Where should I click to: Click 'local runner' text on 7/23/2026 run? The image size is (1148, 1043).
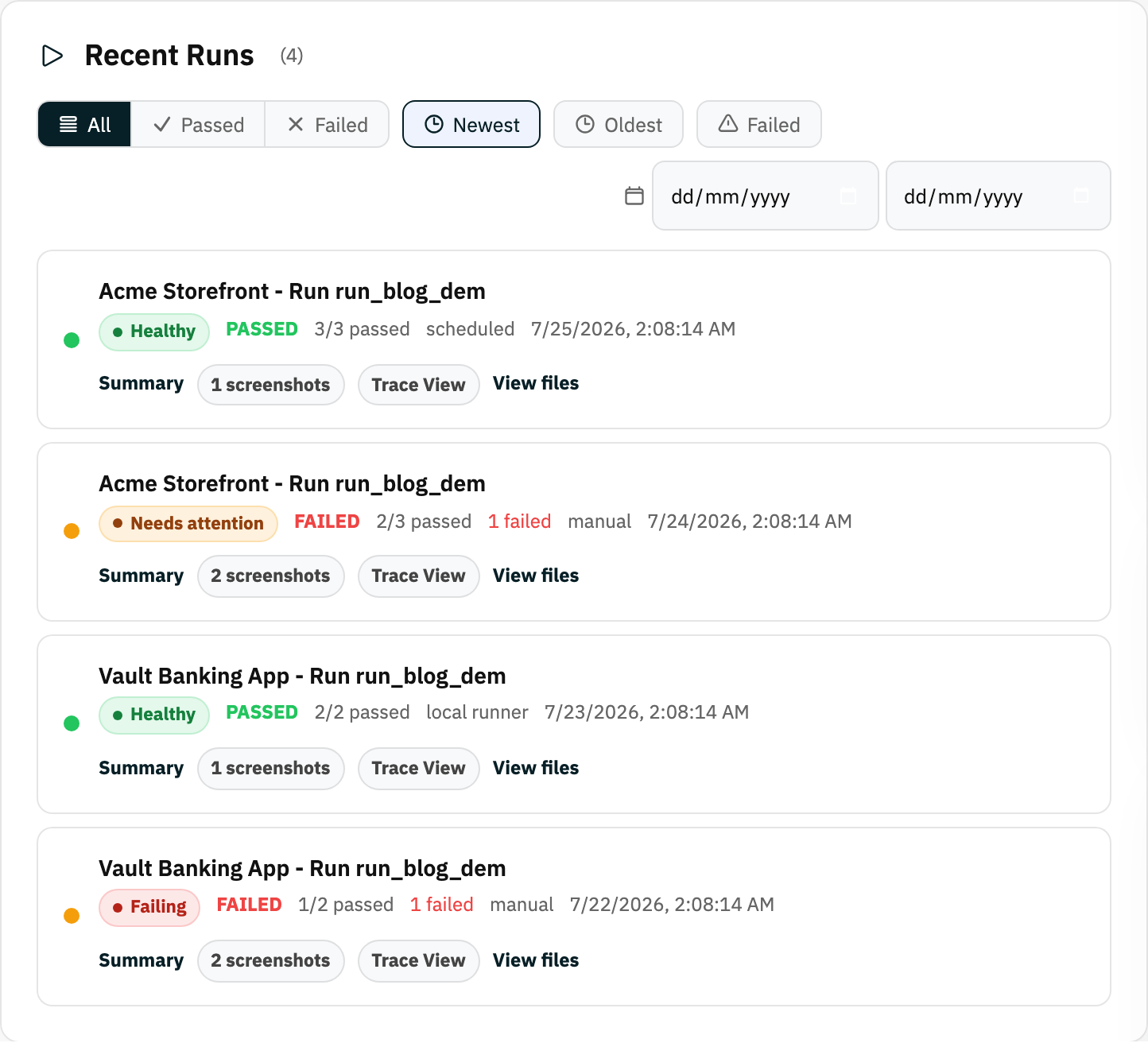(477, 712)
